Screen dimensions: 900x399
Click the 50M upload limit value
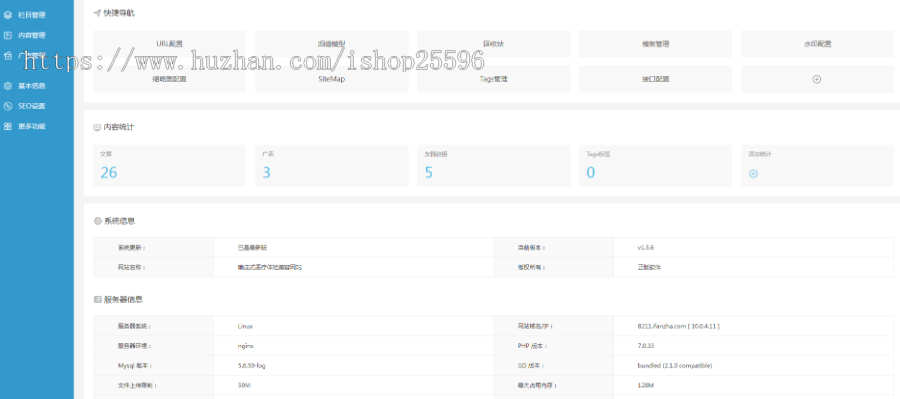point(243,385)
